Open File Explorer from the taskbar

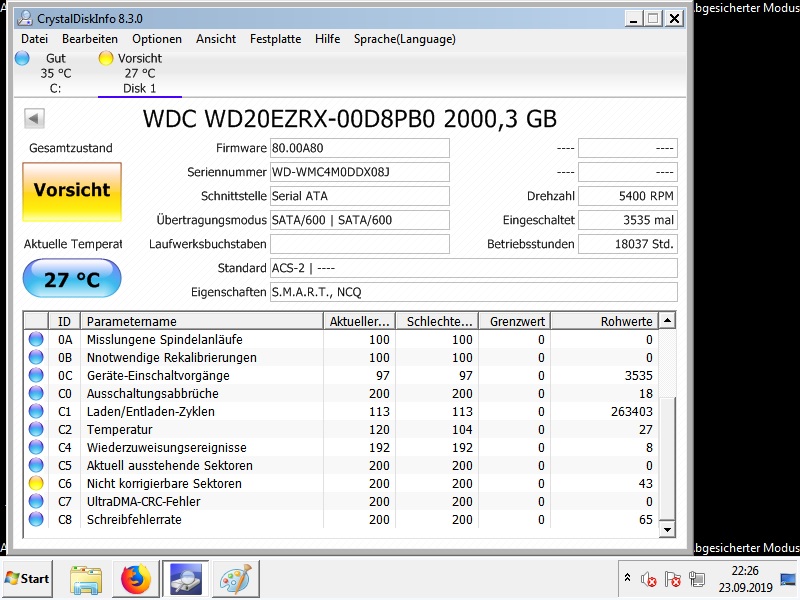pos(86,580)
